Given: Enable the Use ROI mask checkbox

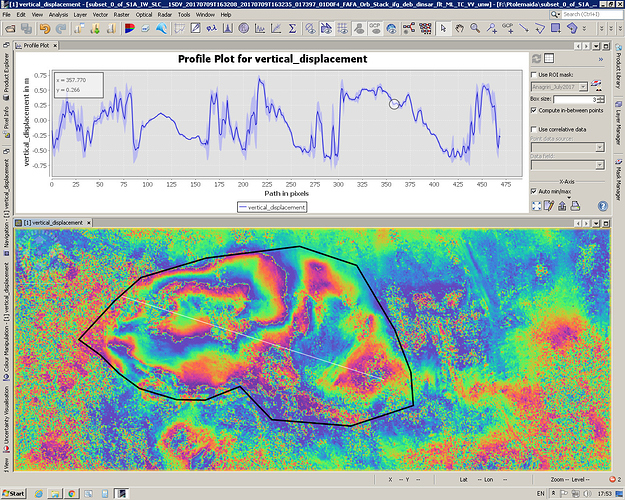Looking at the screenshot, I should (x=534, y=75).
